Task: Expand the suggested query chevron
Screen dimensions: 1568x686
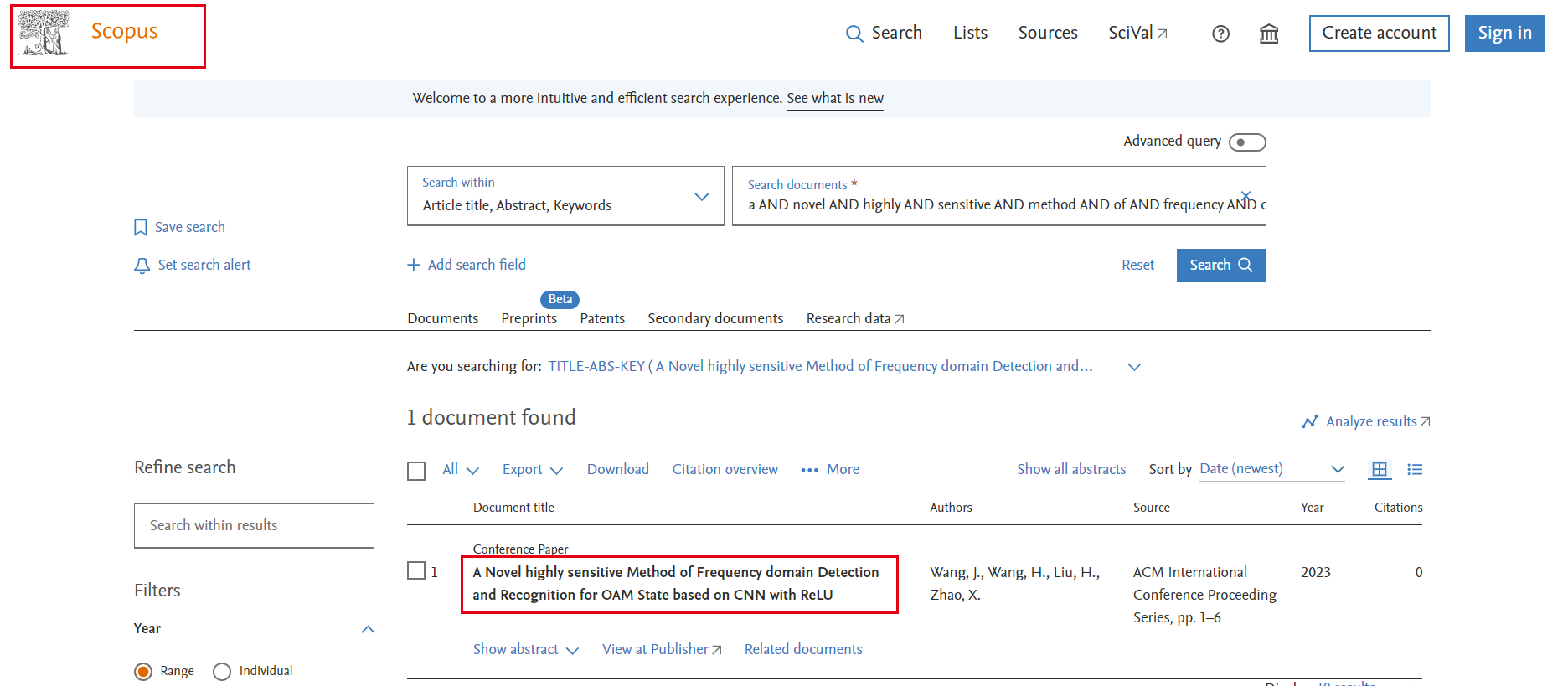Action: (1134, 367)
